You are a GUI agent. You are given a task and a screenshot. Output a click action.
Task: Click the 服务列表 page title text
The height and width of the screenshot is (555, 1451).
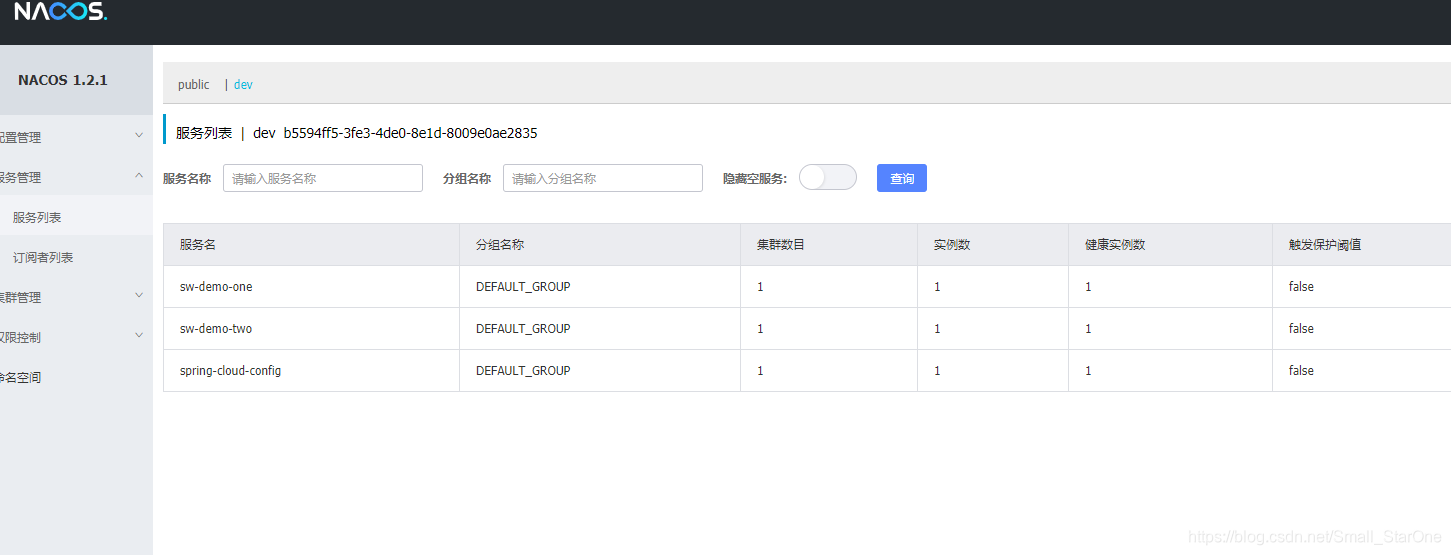204,133
